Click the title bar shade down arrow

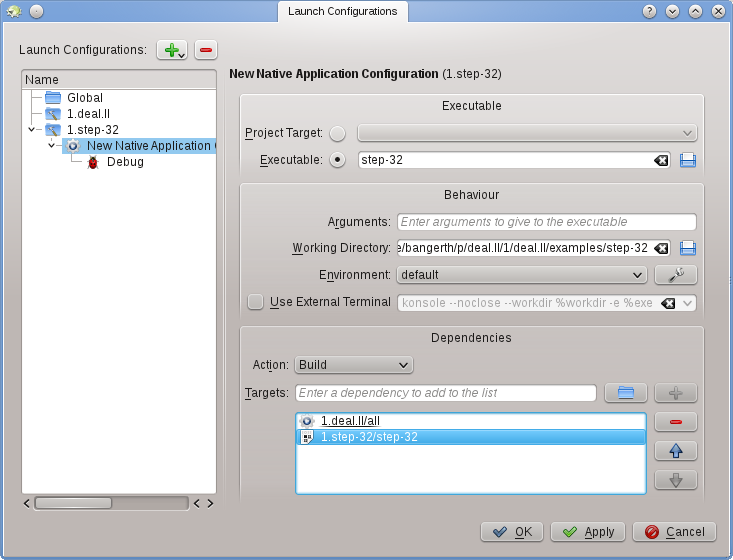tap(672, 11)
